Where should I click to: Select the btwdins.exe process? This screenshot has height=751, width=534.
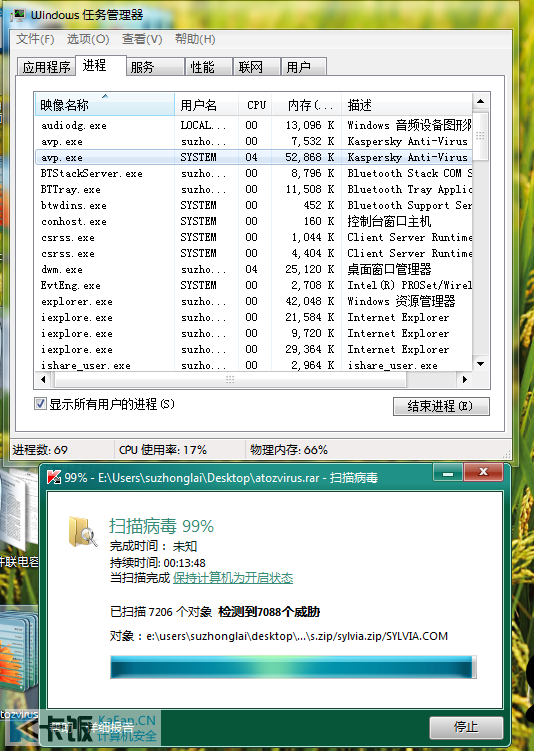pos(253,205)
